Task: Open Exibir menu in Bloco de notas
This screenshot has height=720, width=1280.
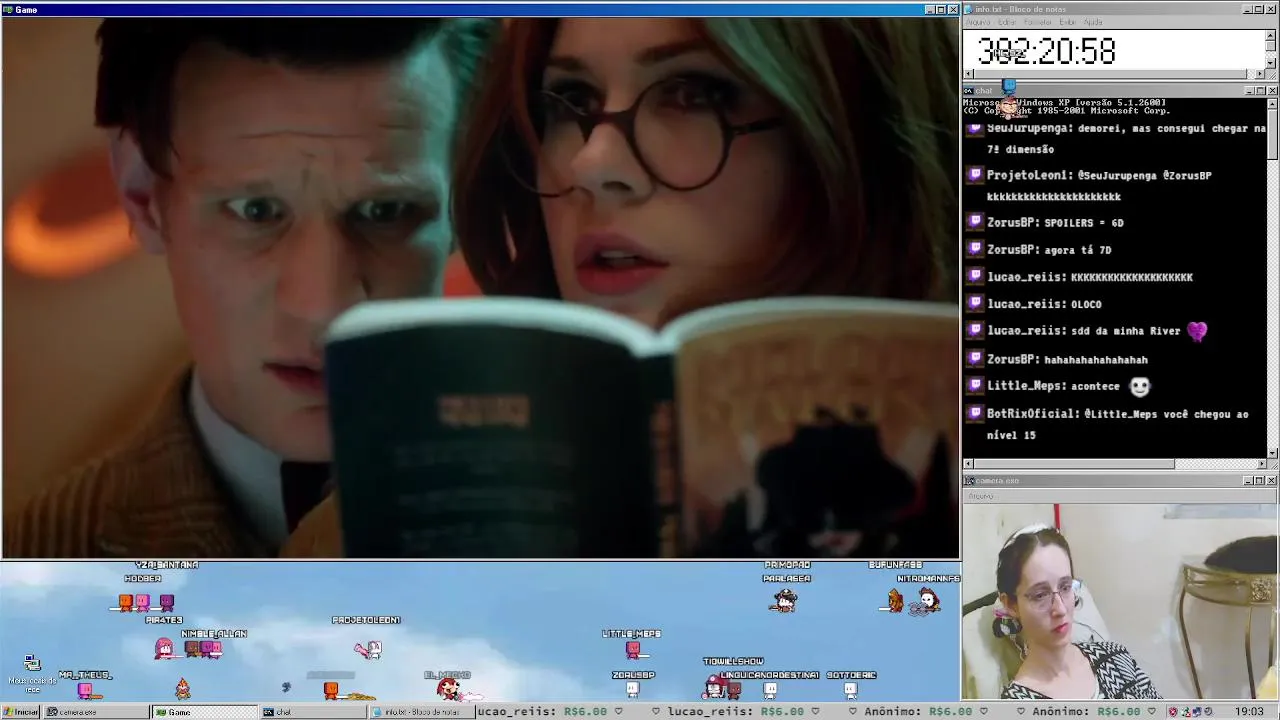Action: pyautogui.click(x=1068, y=22)
